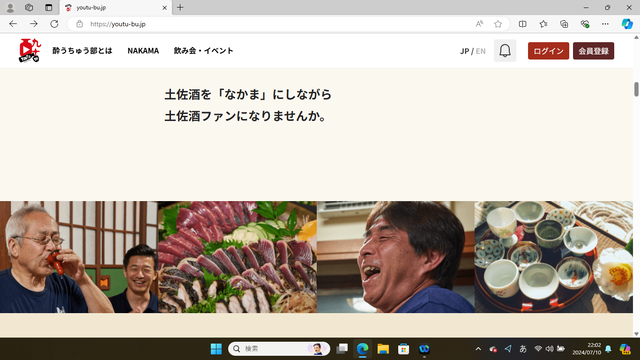Screen dimensions: 640x360
Task: Click the photo of the elderly man drinking sake
Action: [79, 257]
